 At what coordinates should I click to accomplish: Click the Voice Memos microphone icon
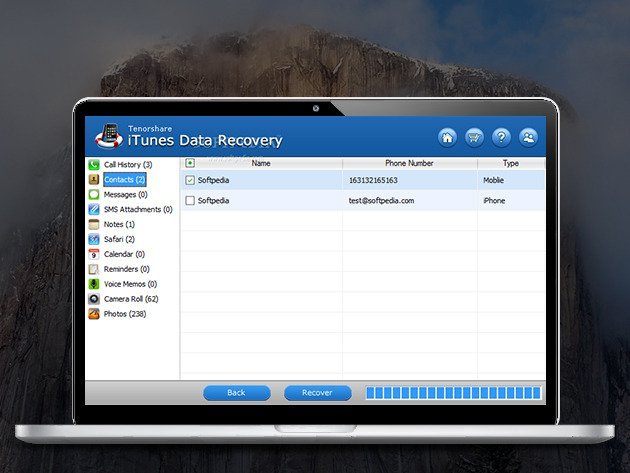tap(94, 284)
